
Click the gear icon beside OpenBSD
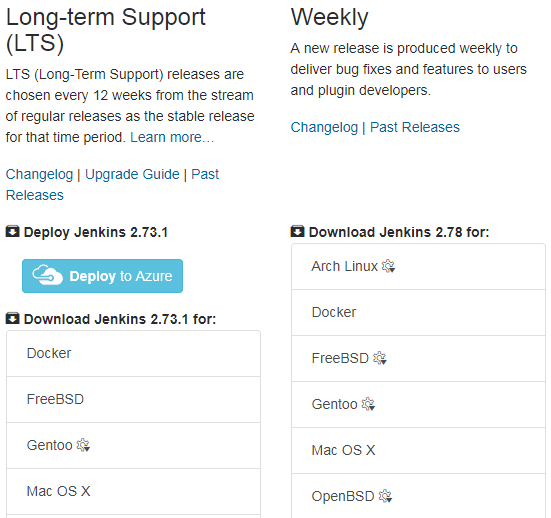385,496
